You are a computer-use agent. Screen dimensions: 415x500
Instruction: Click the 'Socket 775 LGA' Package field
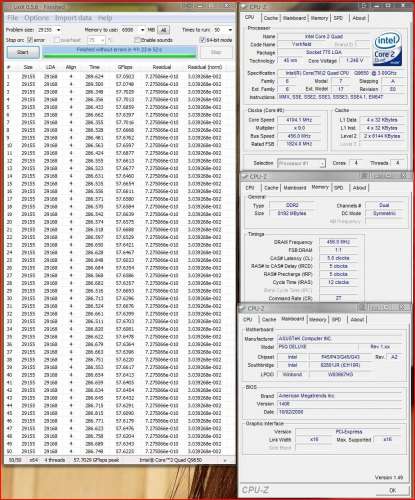point(324,52)
